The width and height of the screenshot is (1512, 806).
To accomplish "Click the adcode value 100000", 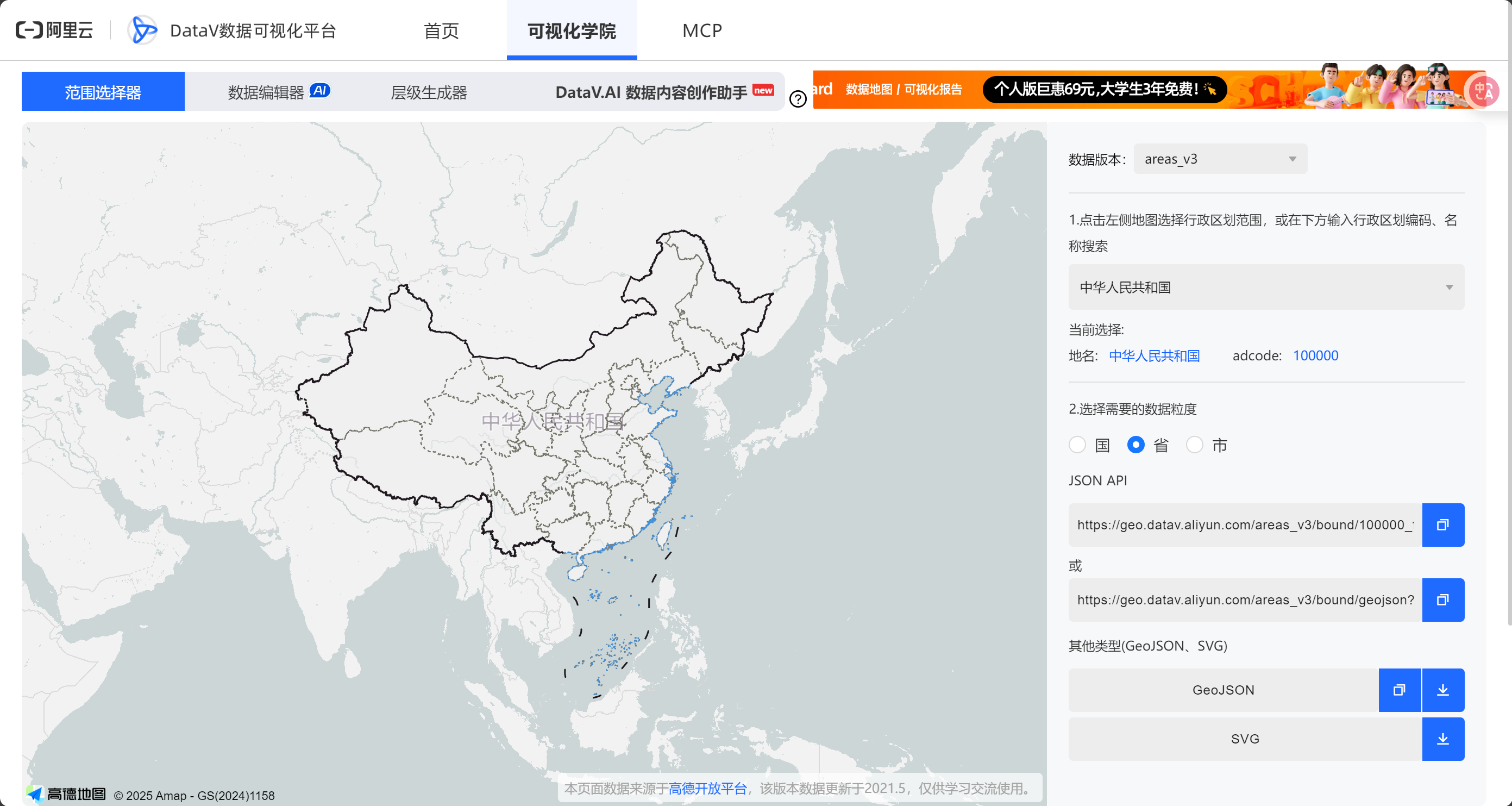I will (x=1315, y=356).
